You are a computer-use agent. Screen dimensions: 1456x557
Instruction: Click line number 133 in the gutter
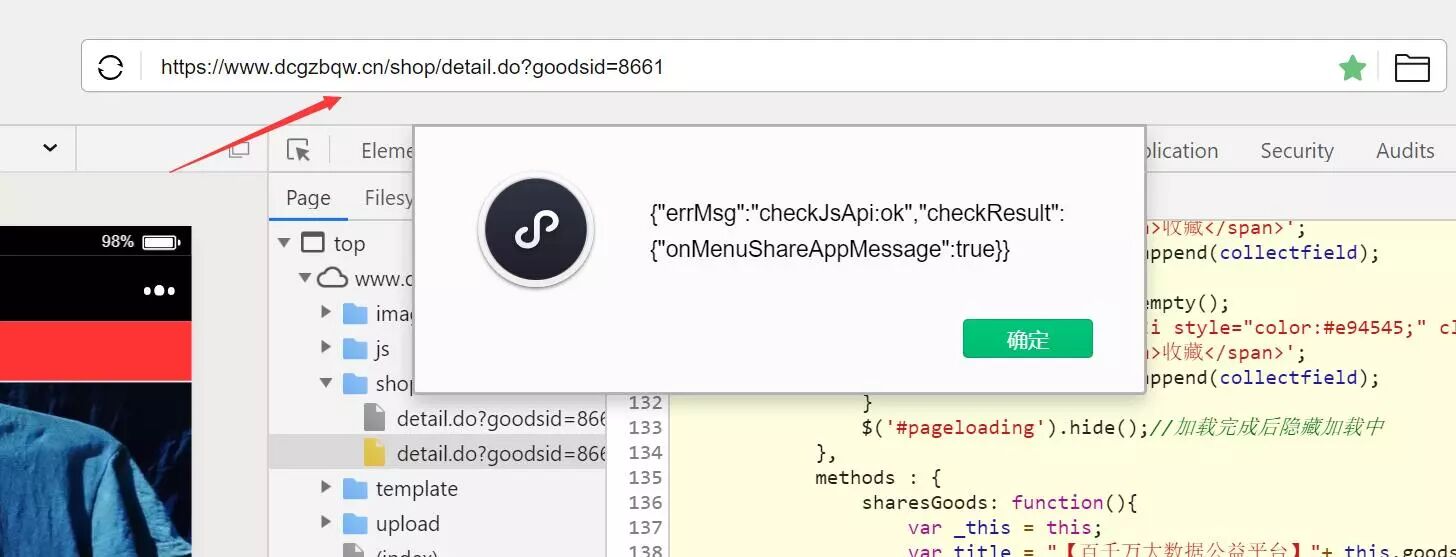(x=646, y=427)
